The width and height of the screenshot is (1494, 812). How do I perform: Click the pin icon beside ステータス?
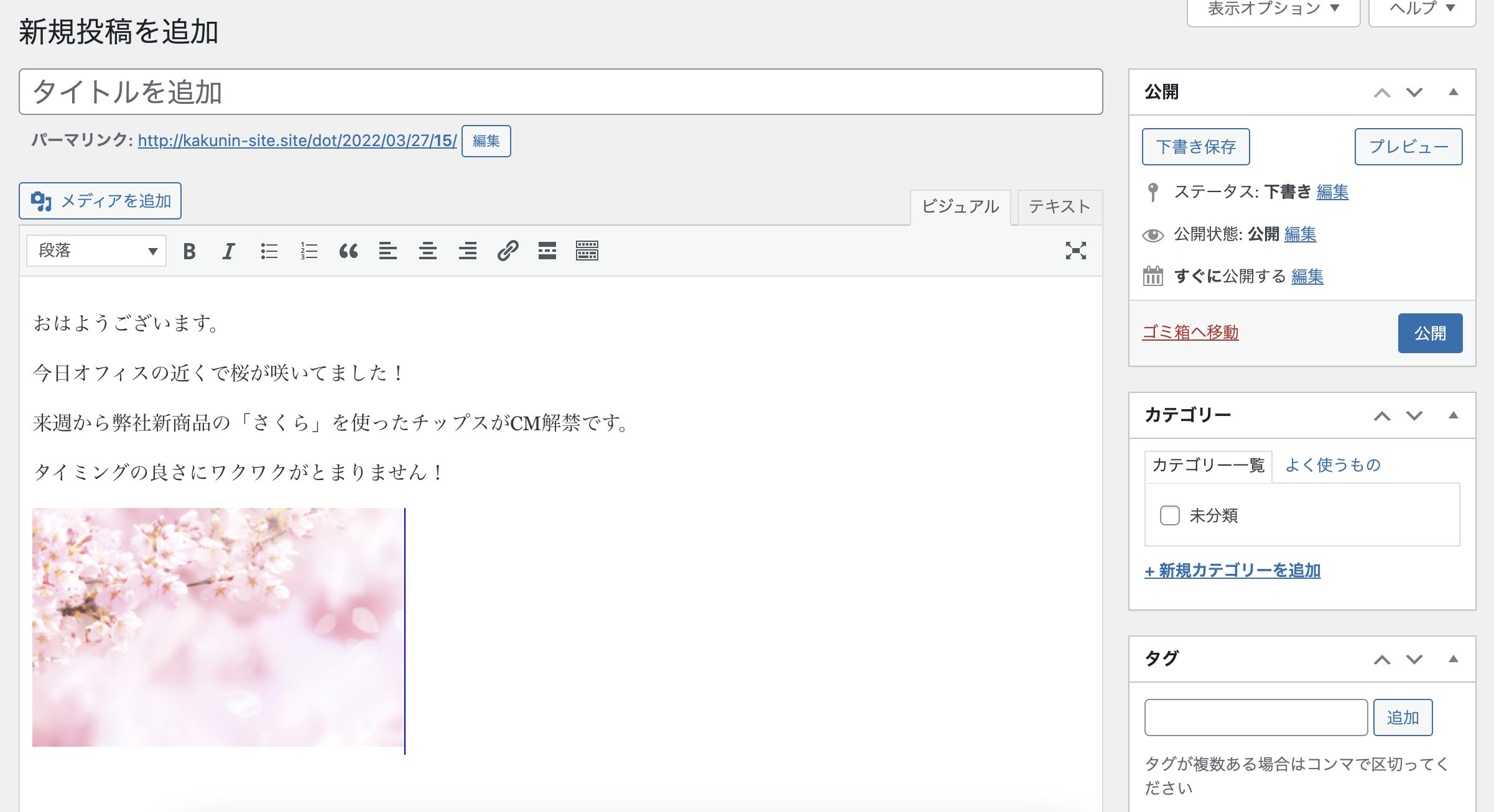tap(1153, 192)
